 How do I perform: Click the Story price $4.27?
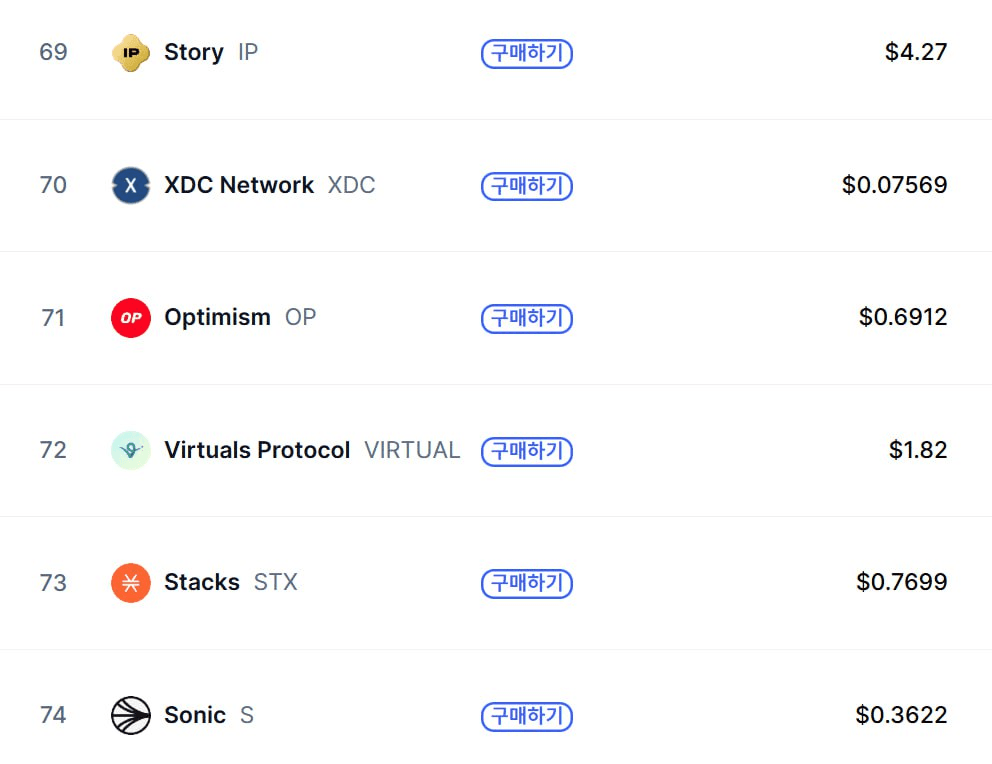click(915, 52)
